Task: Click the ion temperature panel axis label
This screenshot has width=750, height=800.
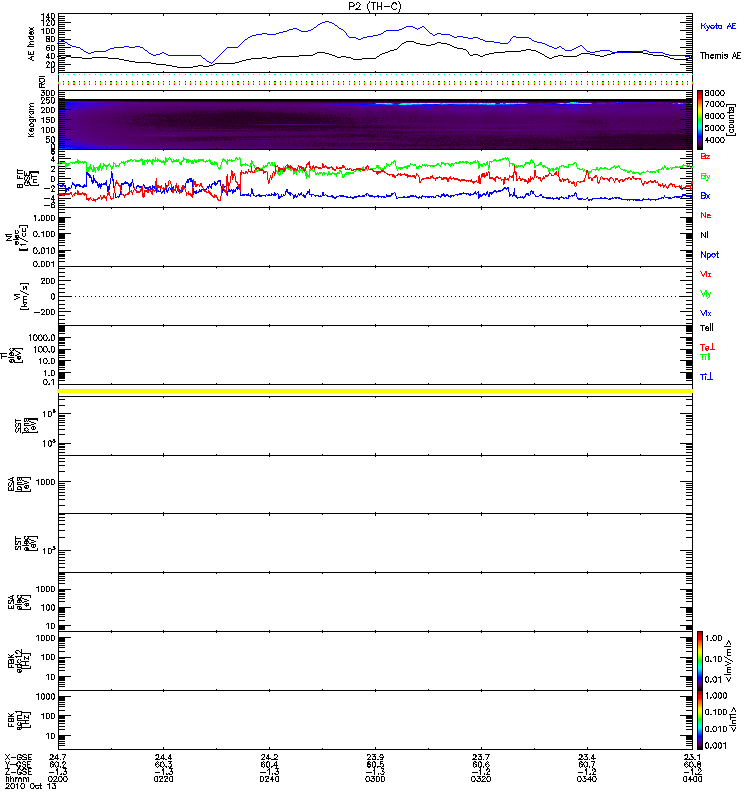Action: pos(13,355)
